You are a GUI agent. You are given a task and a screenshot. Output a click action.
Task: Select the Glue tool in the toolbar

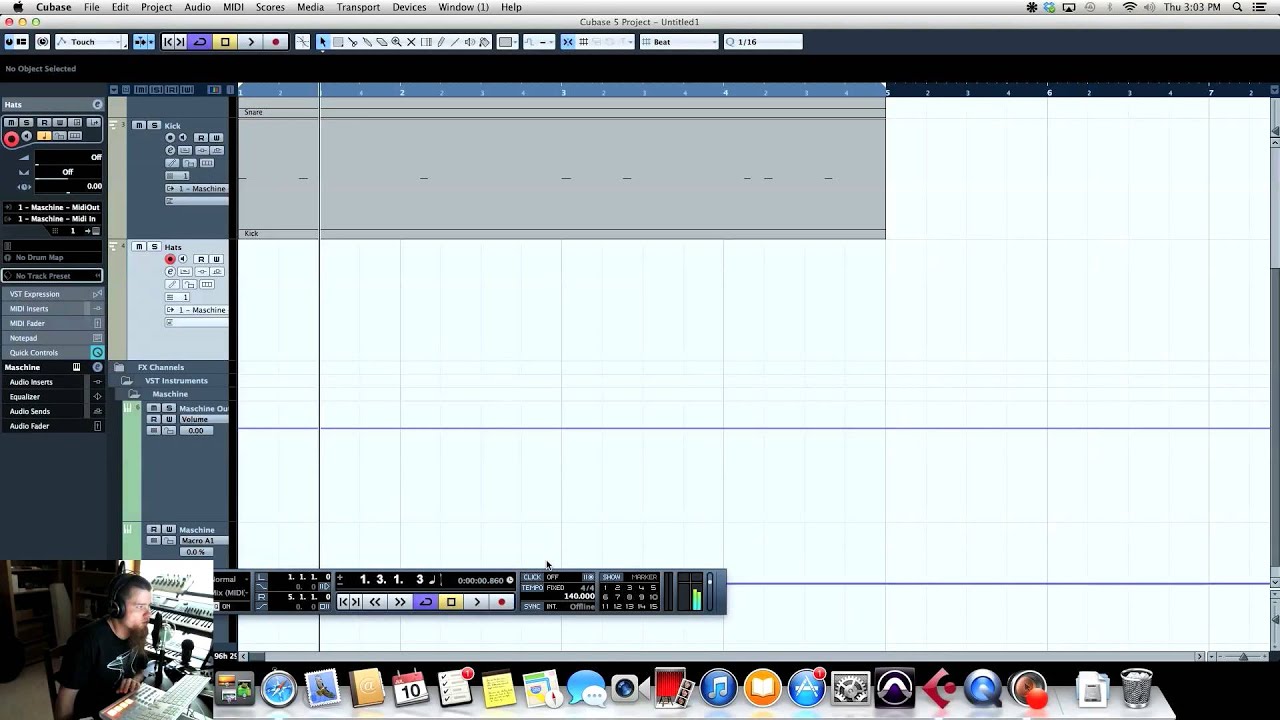point(367,42)
